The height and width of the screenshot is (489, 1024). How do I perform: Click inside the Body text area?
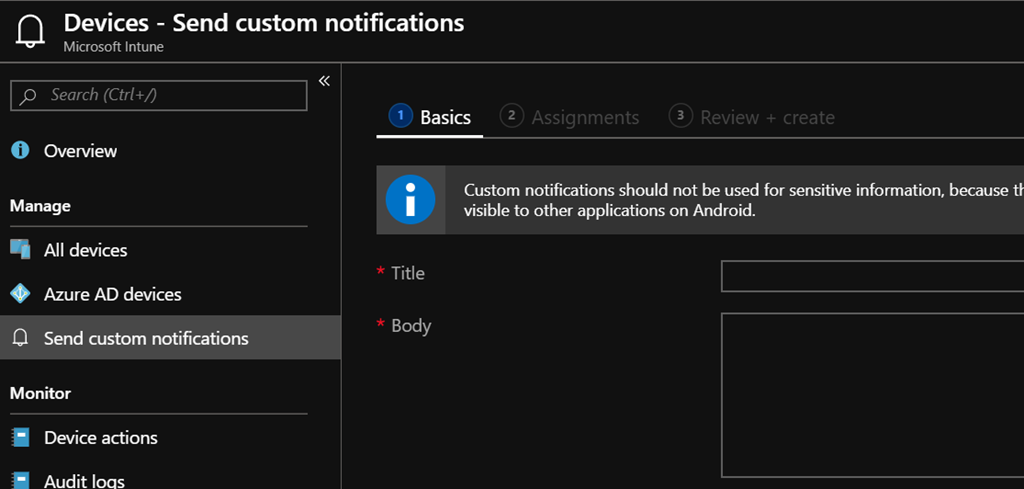click(871, 395)
